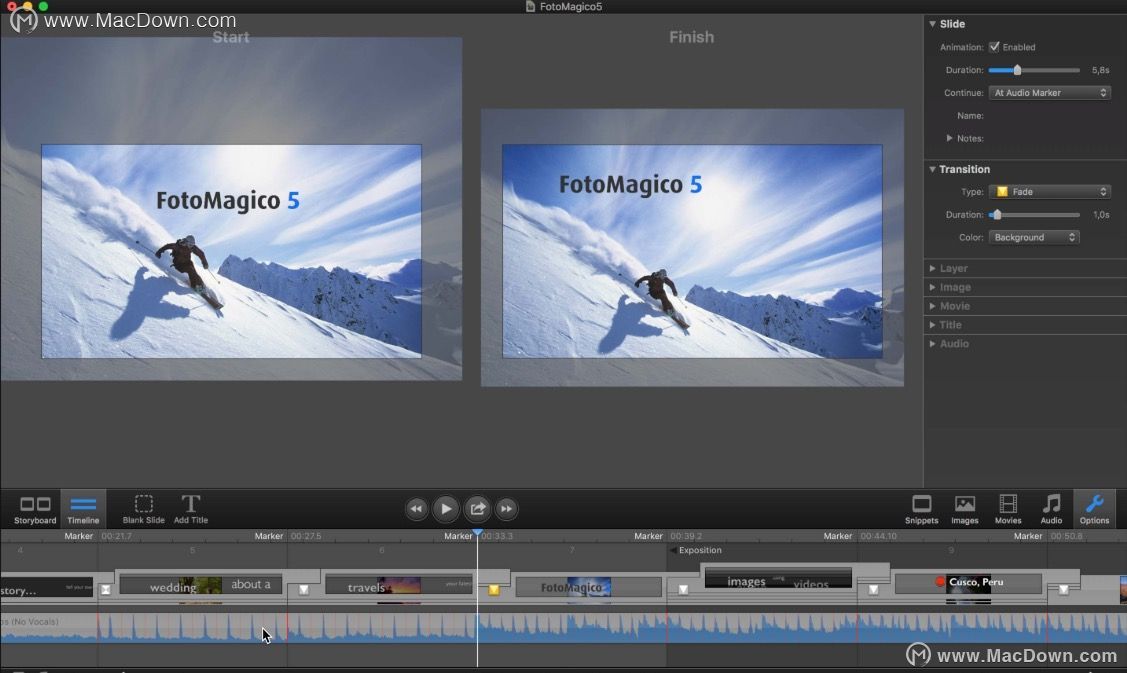Click the red pin in Cusco, Peru slide
The height and width of the screenshot is (673, 1127).
[x=940, y=582]
